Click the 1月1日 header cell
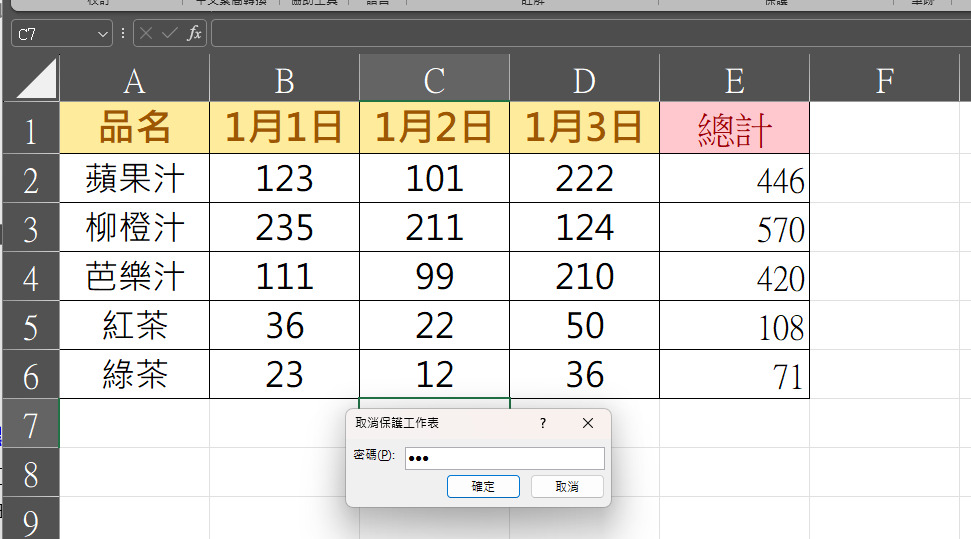Screen dimensions: 971x539 (284, 128)
